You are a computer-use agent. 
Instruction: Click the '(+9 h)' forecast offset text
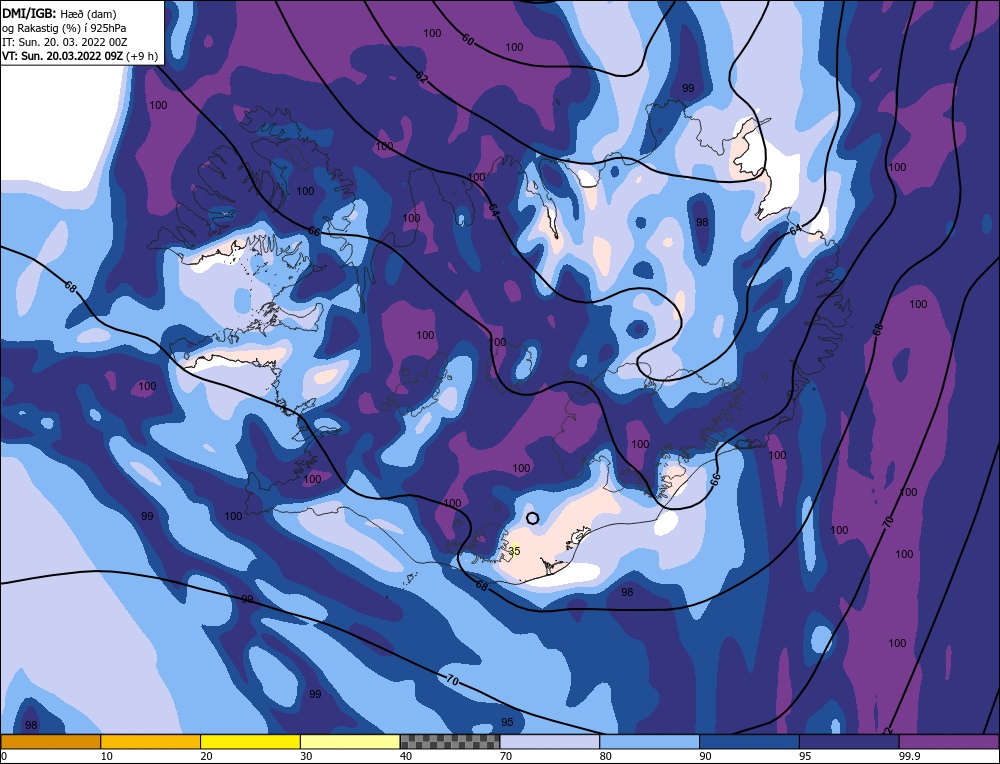tap(142, 56)
